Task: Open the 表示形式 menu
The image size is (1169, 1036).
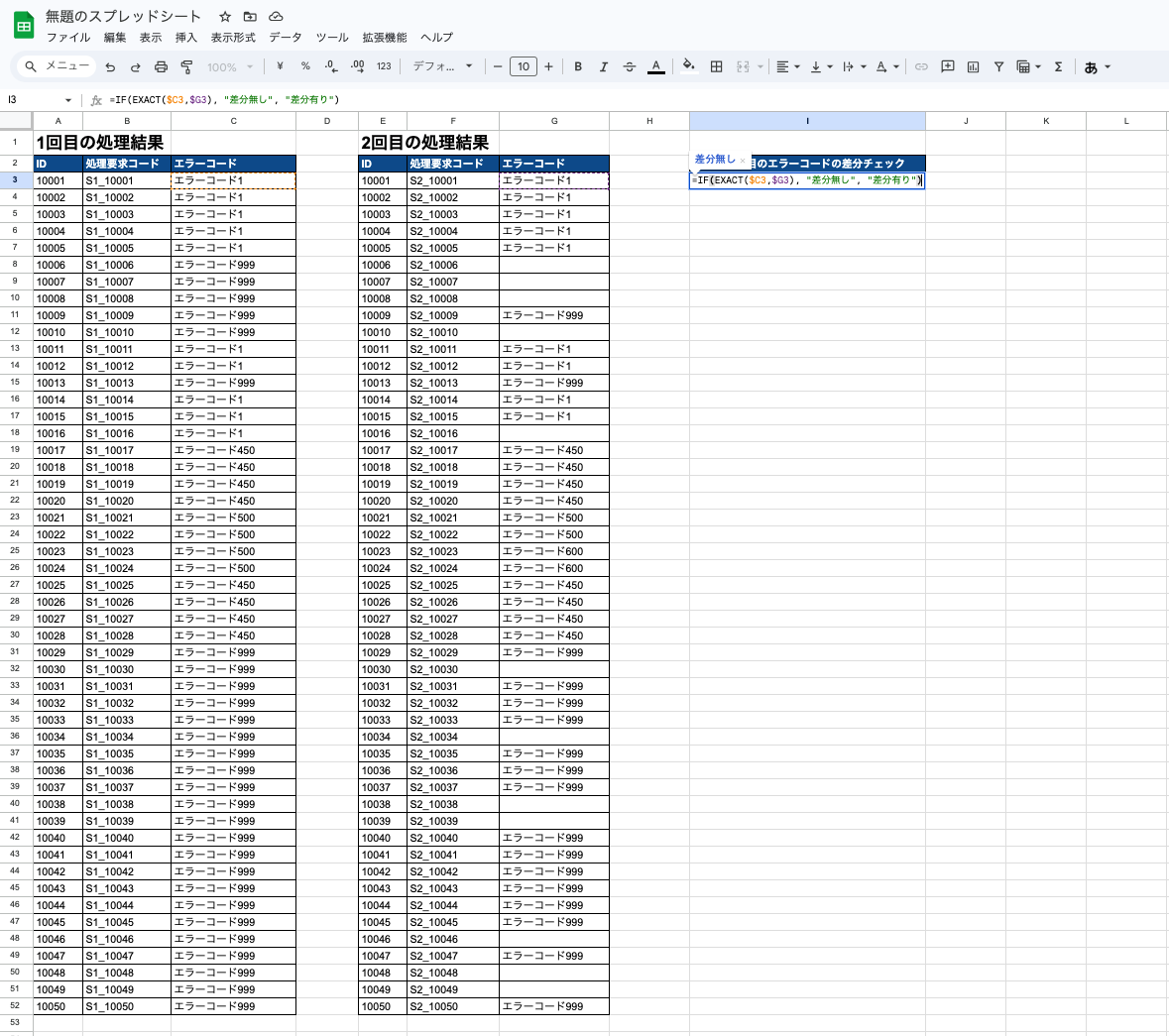Action: [x=233, y=38]
